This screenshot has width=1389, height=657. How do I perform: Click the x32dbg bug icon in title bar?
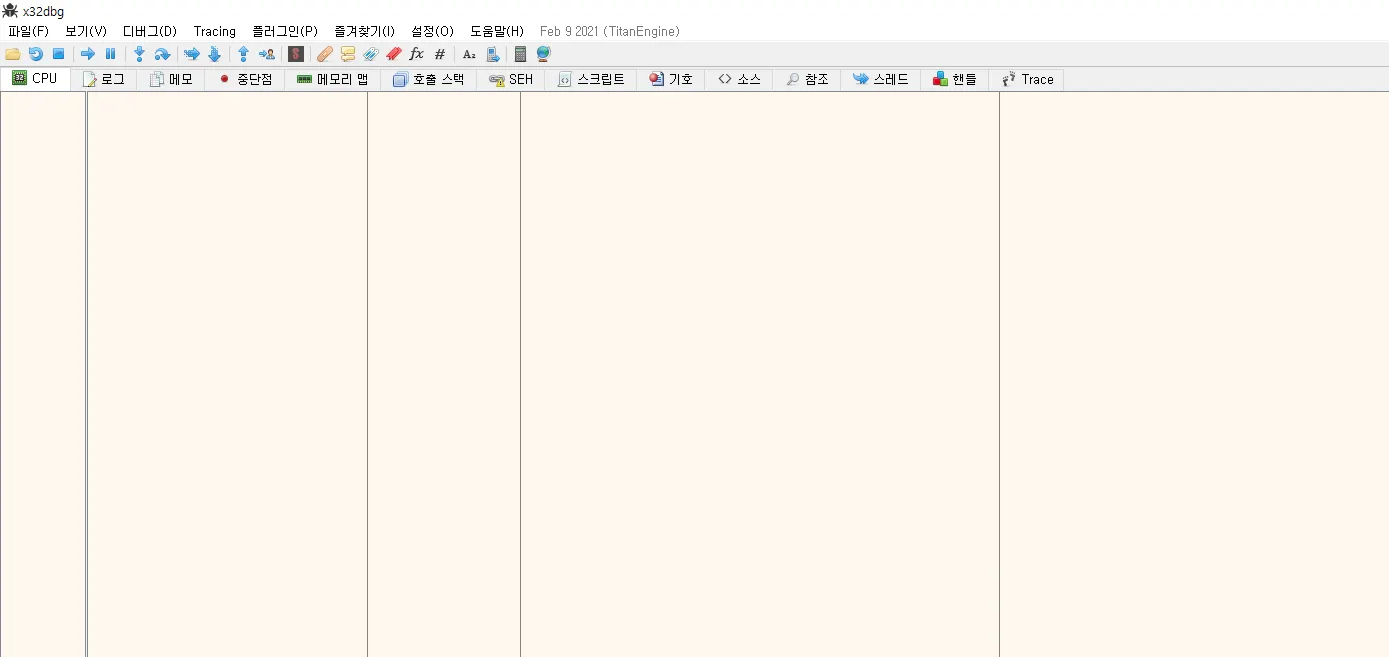tap(10, 11)
